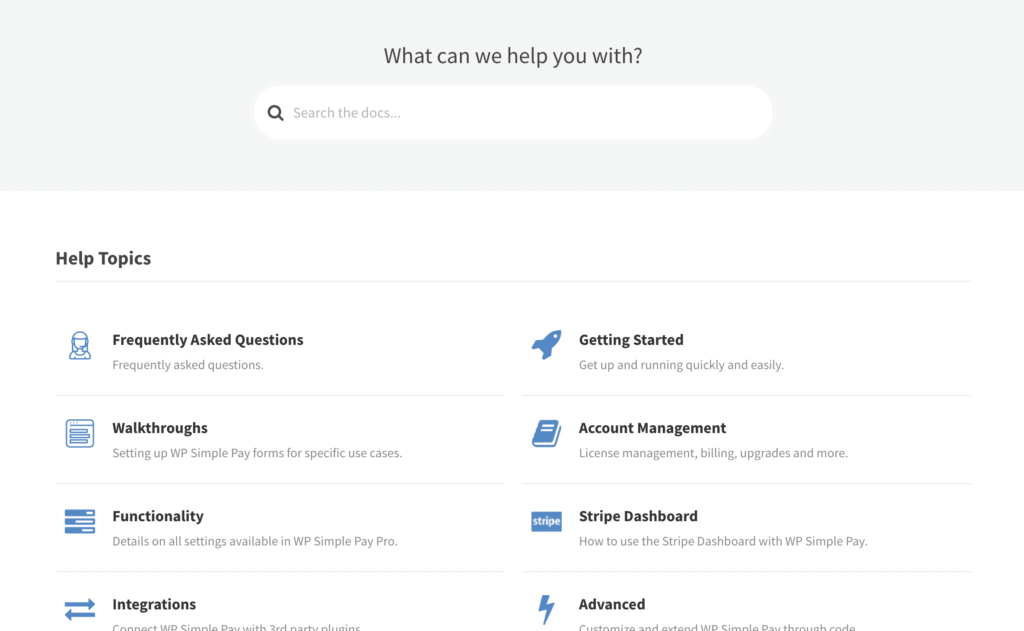Click the Advanced lightning bolt icon
The width and height of the screenshot is (1024, 631).
click(x=546, y=609)
